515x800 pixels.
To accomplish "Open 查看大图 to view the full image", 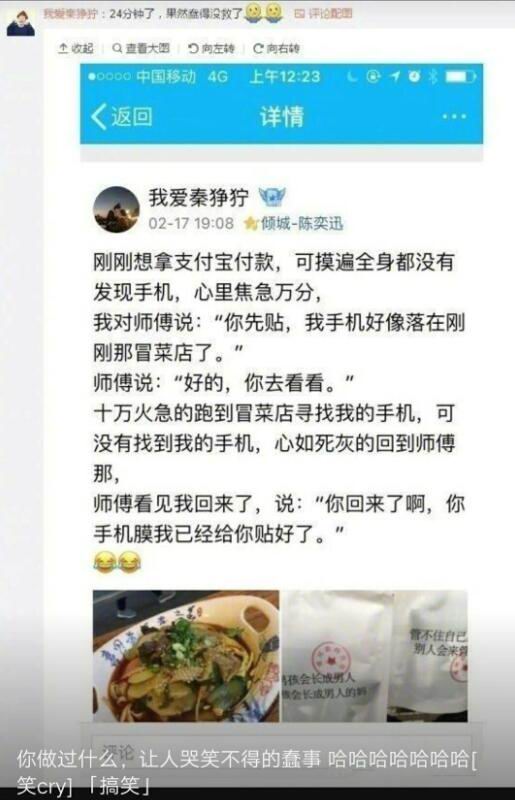I will click(x=140, y=48).
